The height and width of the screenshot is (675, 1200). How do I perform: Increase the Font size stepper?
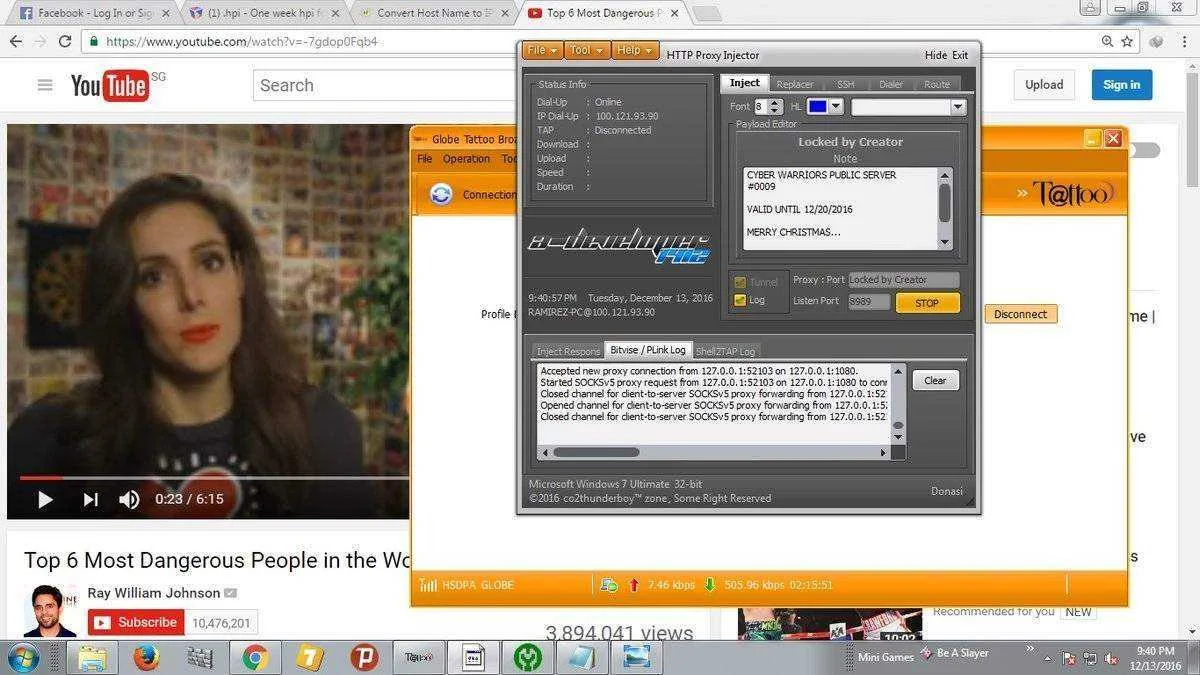pos(776,102)
